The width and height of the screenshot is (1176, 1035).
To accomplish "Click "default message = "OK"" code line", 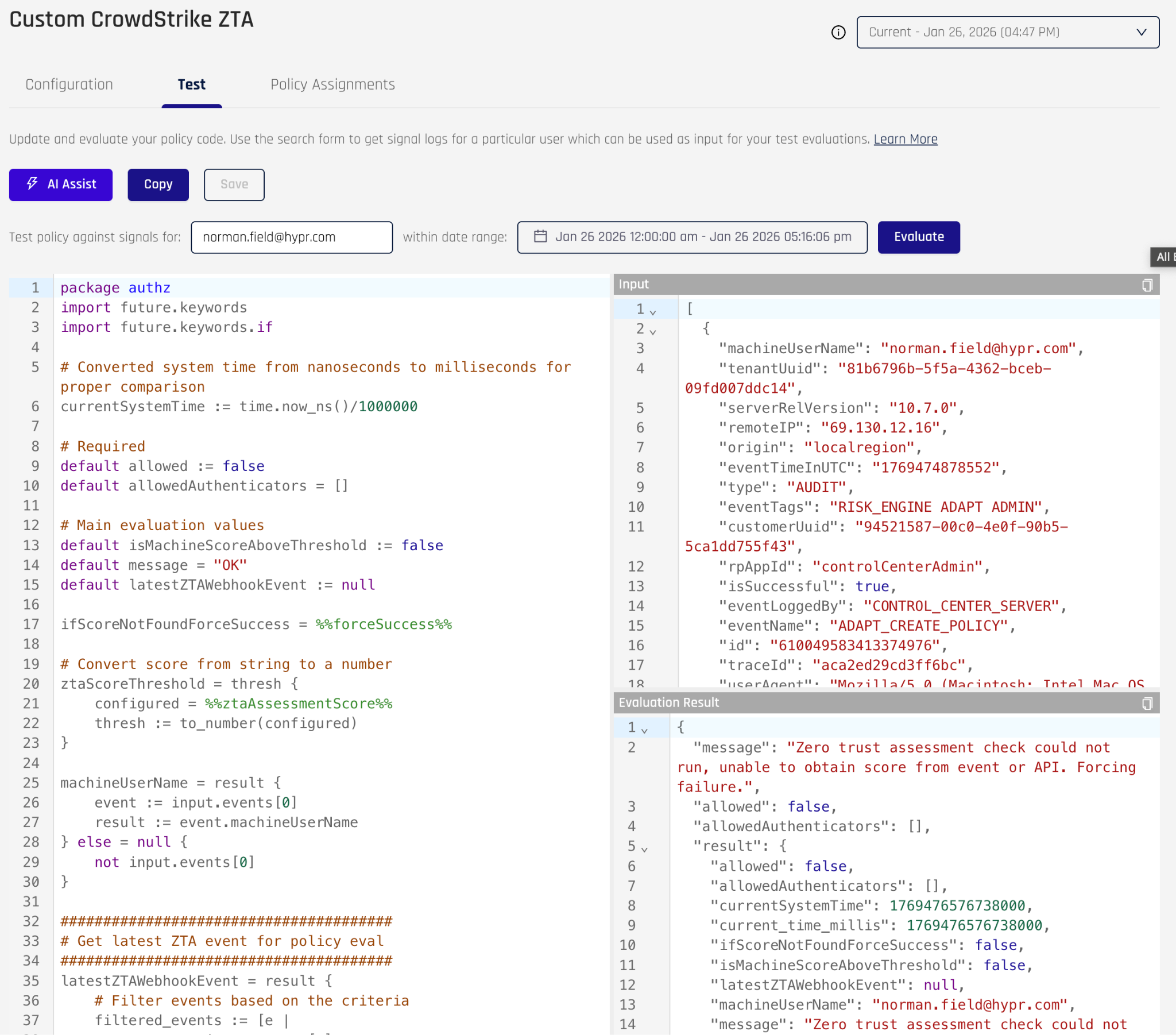I will [x=154, y=565].
